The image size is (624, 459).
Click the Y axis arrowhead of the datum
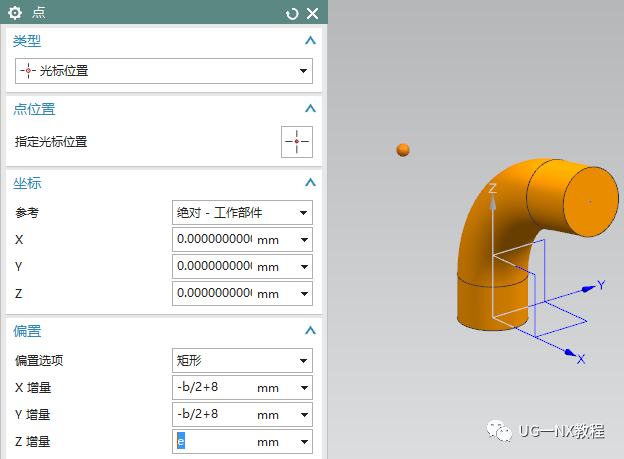pyautogui.click(x=589, y=288)
